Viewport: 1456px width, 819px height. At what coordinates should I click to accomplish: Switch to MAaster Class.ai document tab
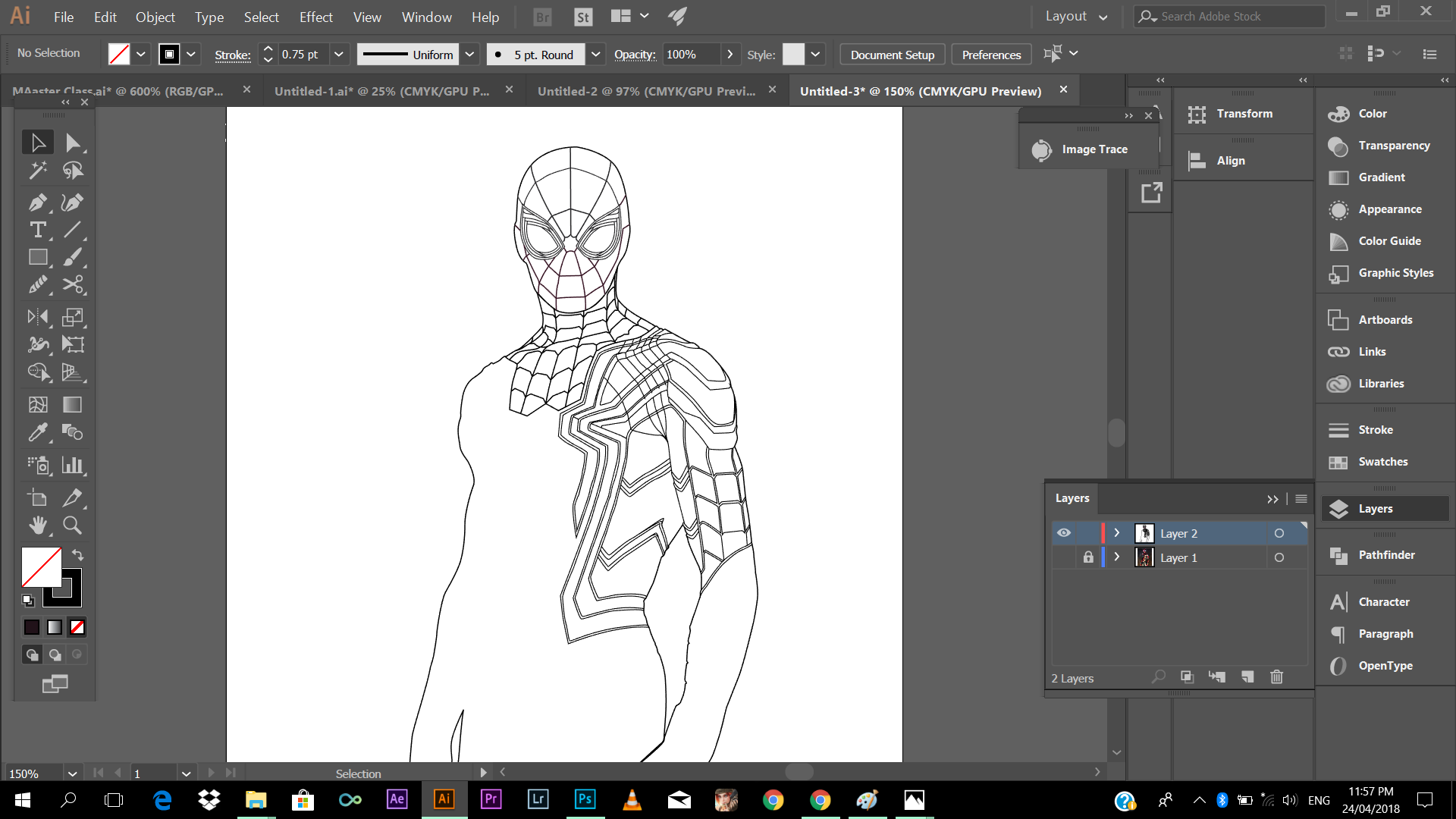click(x=118, y=91)
